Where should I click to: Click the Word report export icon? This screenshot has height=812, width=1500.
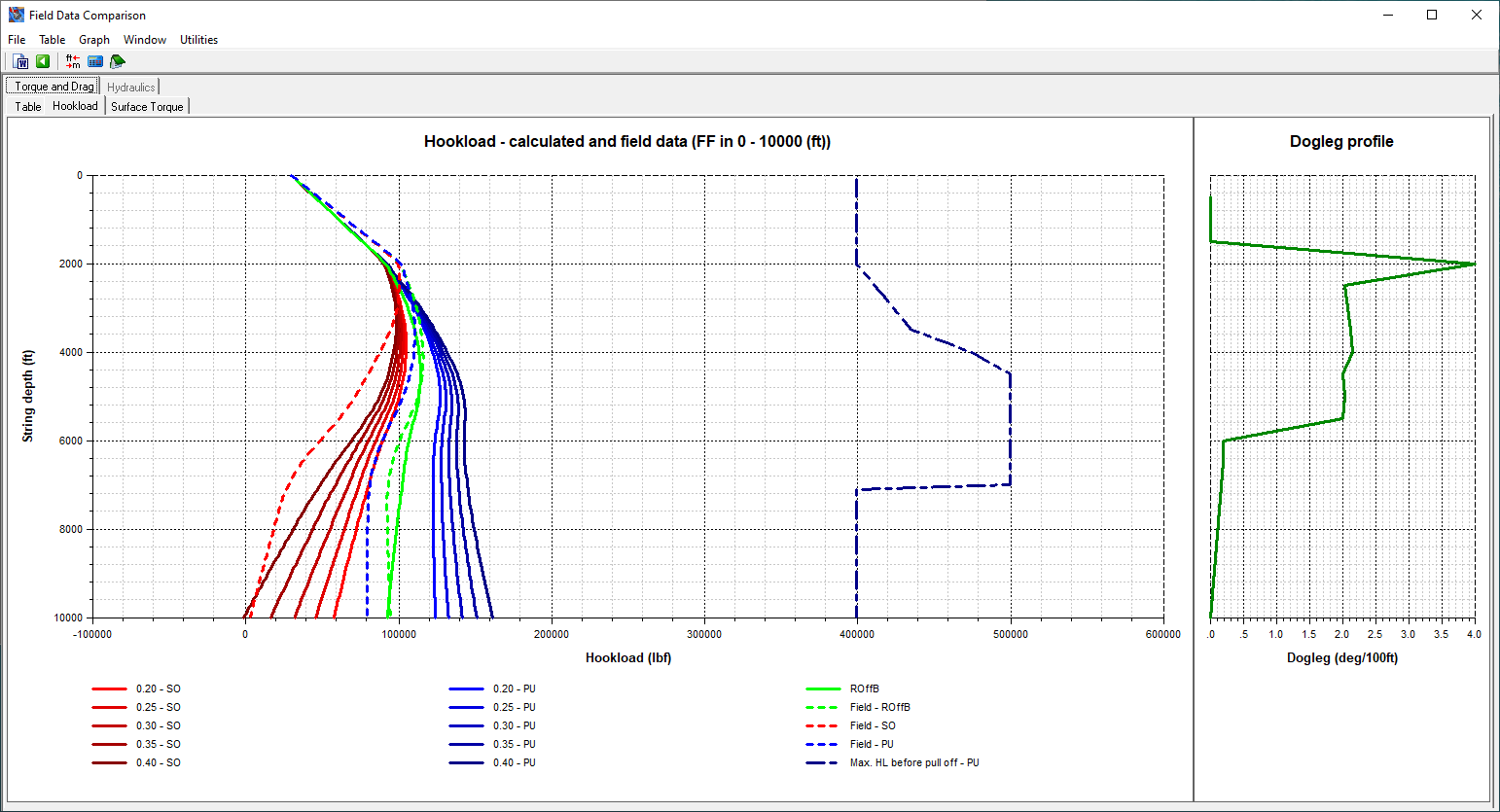point(21,61)
